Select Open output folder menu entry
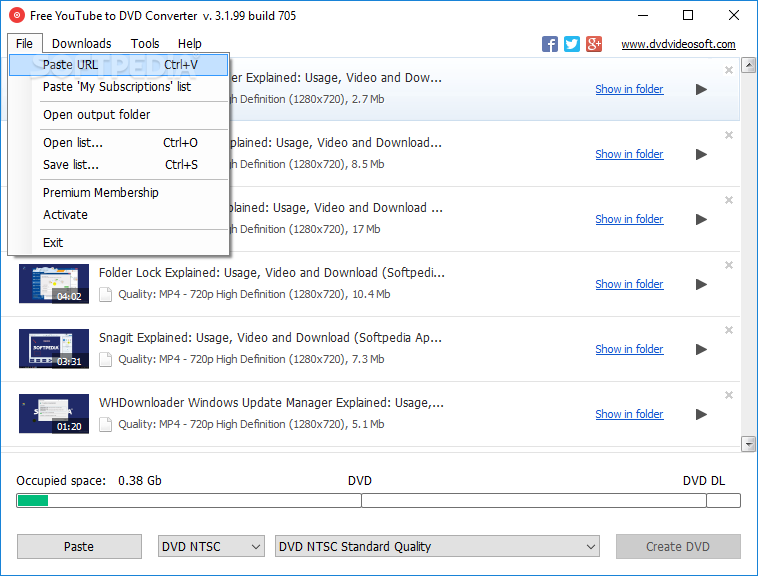The height and width of the screenshot is (576, 758). (x=118, y=115)
